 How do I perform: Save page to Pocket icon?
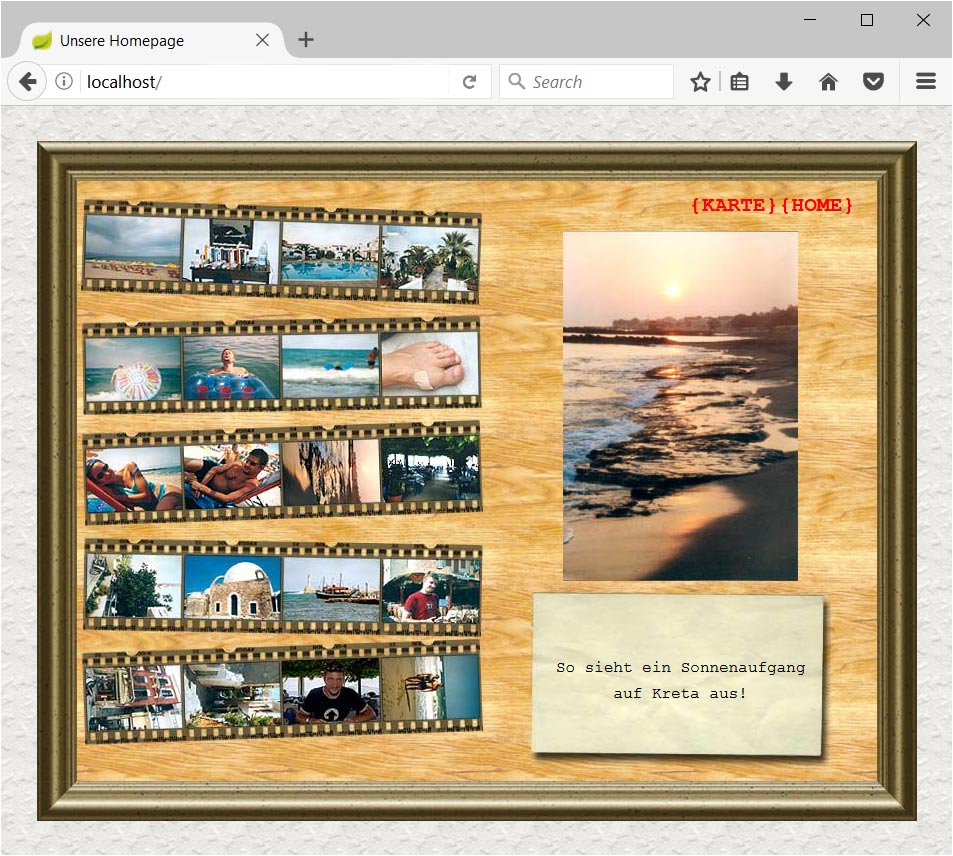873,81
